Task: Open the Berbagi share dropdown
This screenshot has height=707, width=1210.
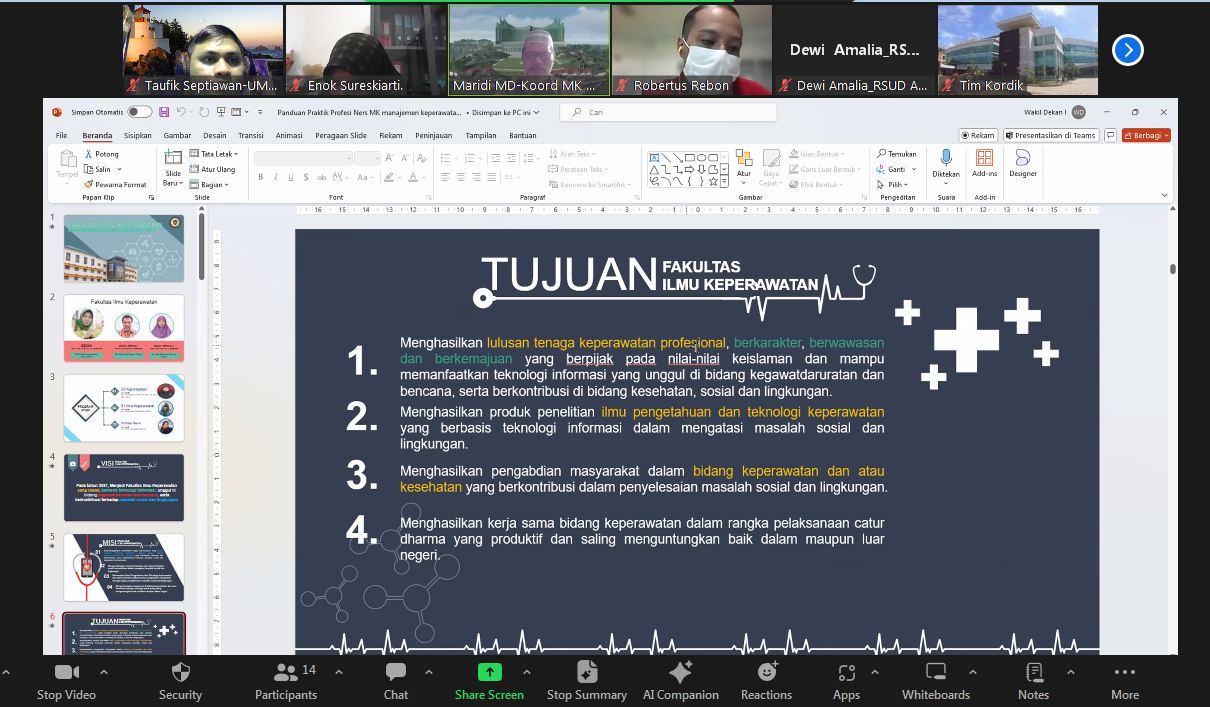Action: (1146, 135)
